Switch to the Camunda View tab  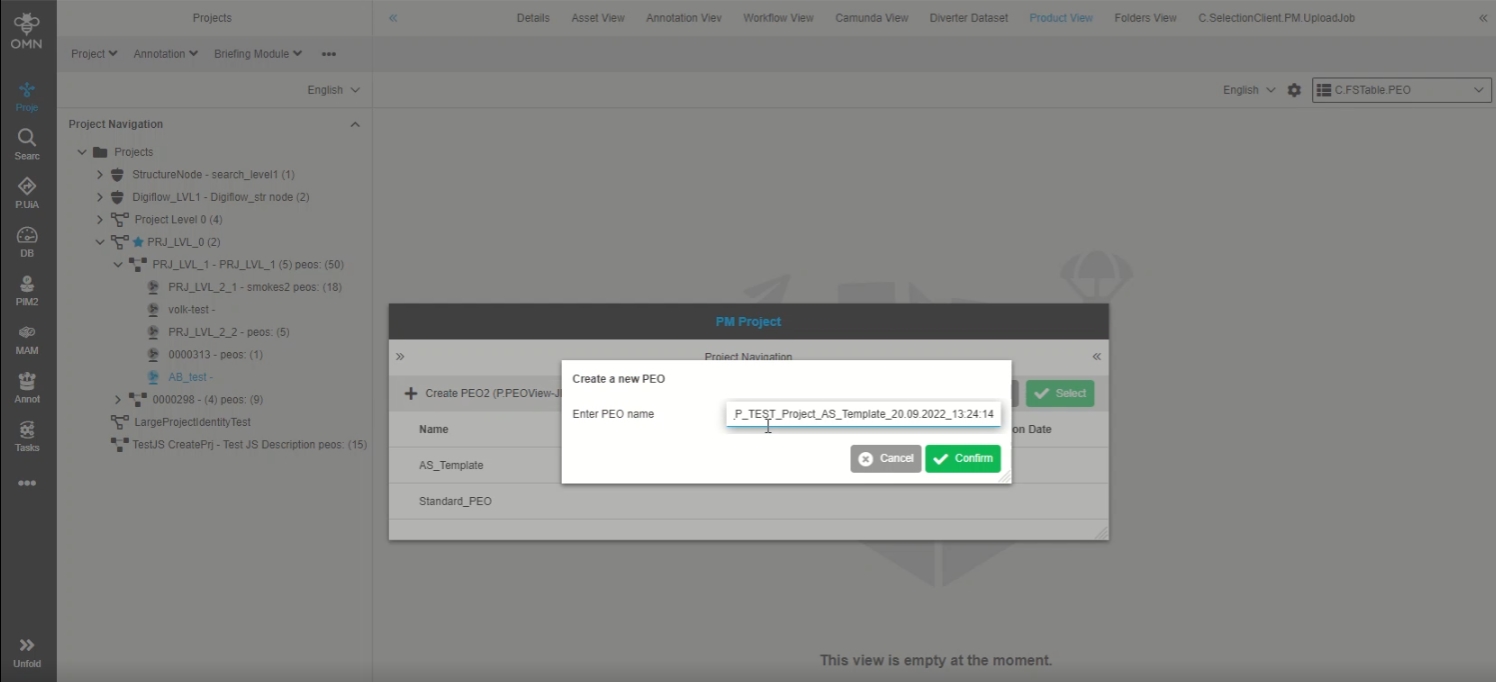(x=871, y=18)
